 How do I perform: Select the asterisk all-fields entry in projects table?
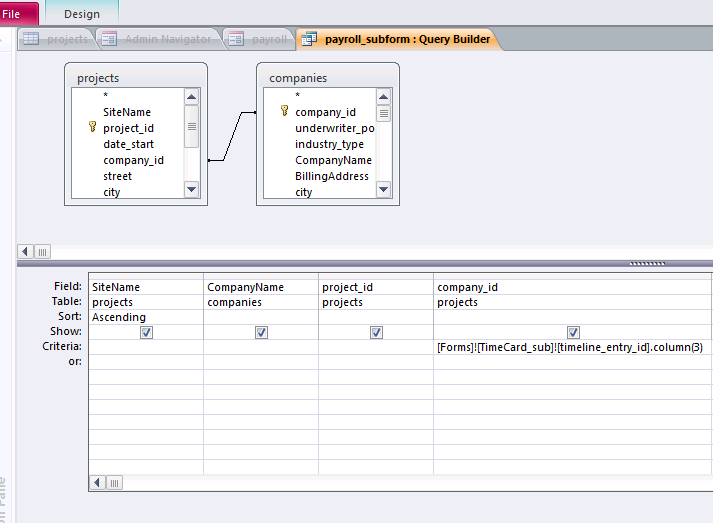tap(106, 96)
